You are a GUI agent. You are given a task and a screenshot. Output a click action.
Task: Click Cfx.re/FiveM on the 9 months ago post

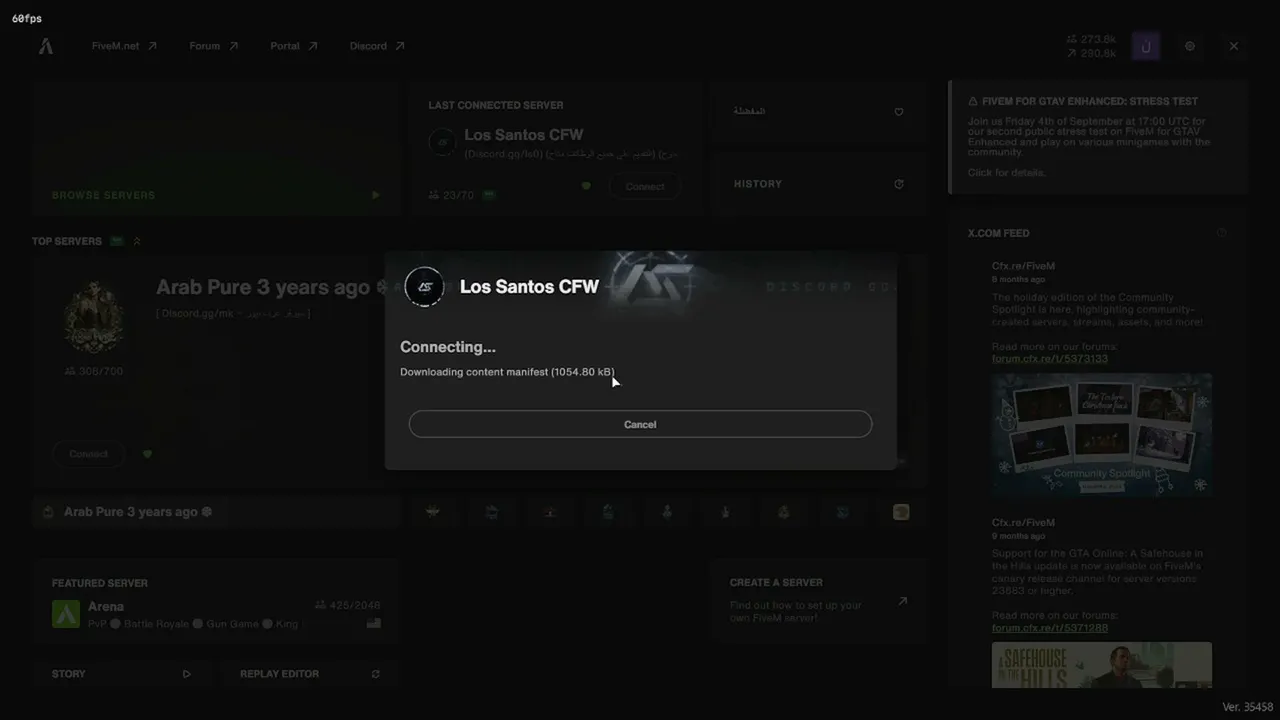pyautogui.click(x=1023, y=522)
